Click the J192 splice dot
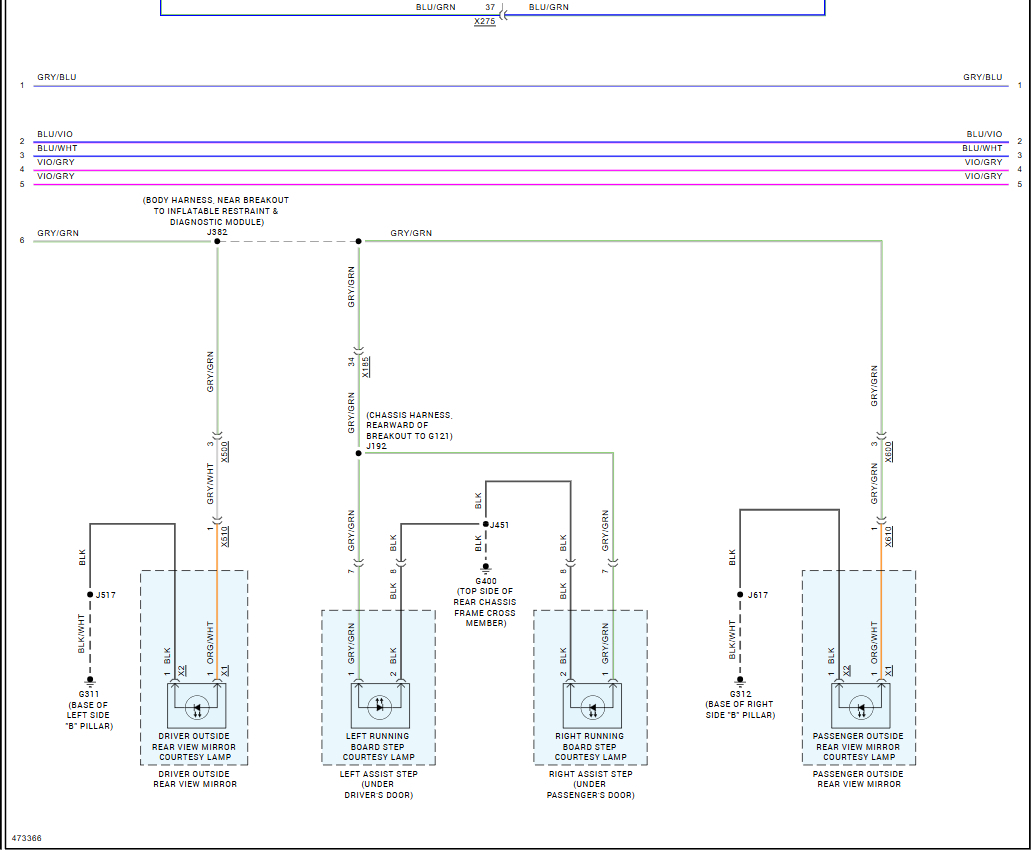Viewport: 1032px width, 850px height. [359, 453]
